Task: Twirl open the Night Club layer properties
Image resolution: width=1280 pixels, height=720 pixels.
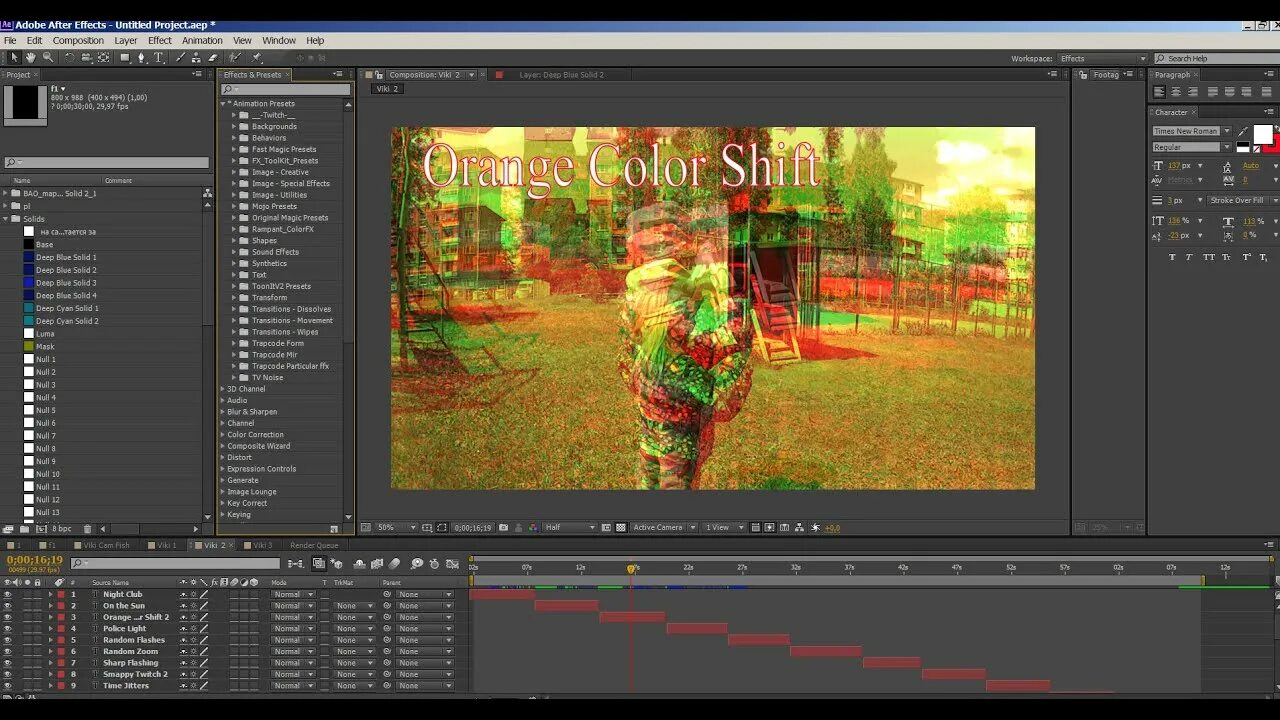Action: pos(50,594)
